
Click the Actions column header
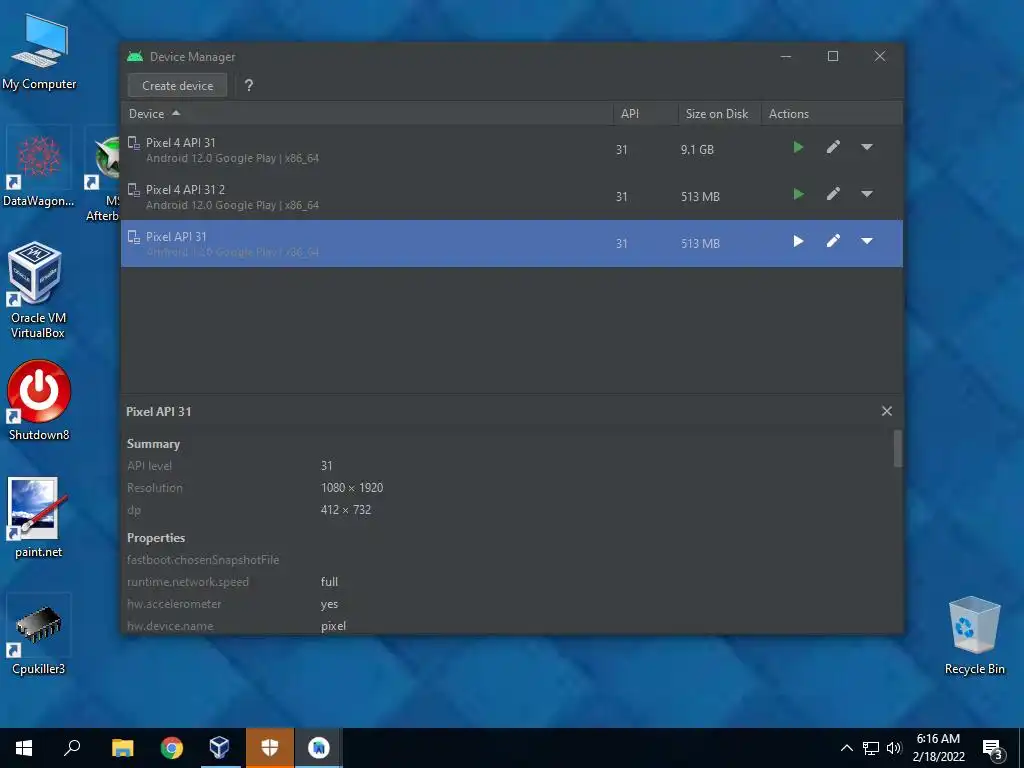tap(831, 114)
